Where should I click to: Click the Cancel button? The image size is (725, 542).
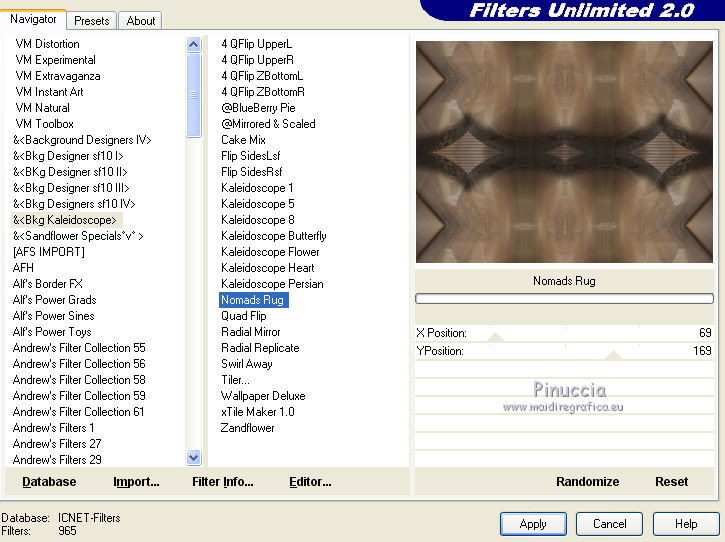[x=609, y=524]
